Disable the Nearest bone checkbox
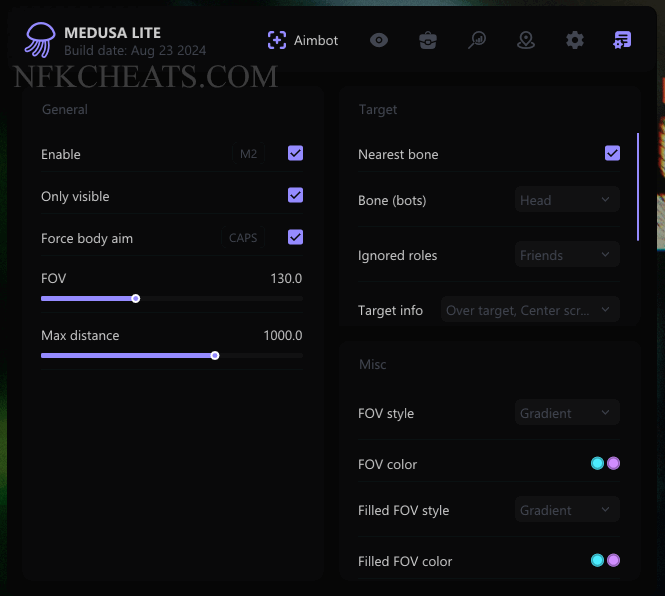This screenshot has width=665, height=596. click(612, 153)
